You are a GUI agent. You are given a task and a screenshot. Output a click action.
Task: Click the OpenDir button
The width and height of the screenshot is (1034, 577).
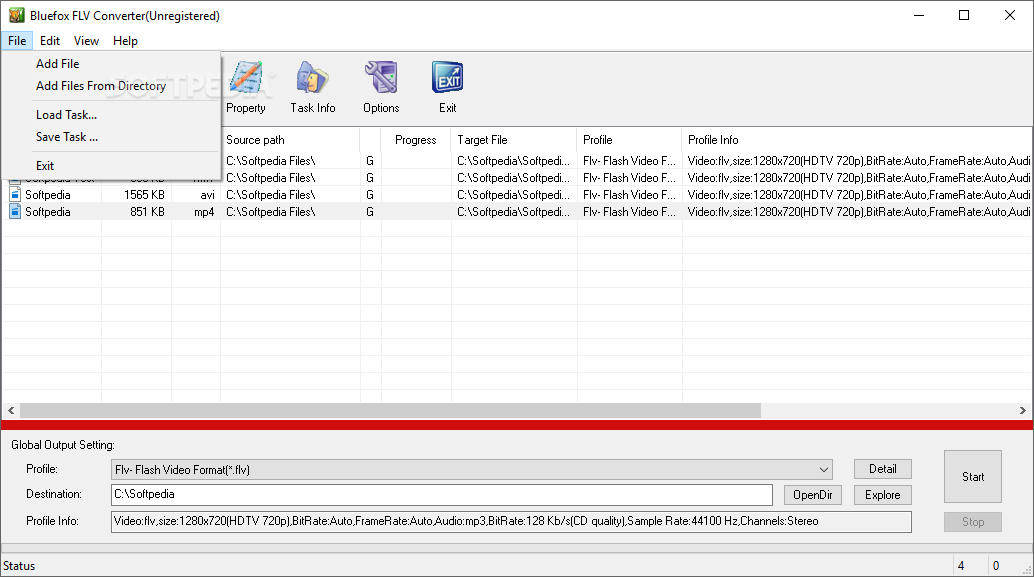pyautogui.click(x=812, y=495)
